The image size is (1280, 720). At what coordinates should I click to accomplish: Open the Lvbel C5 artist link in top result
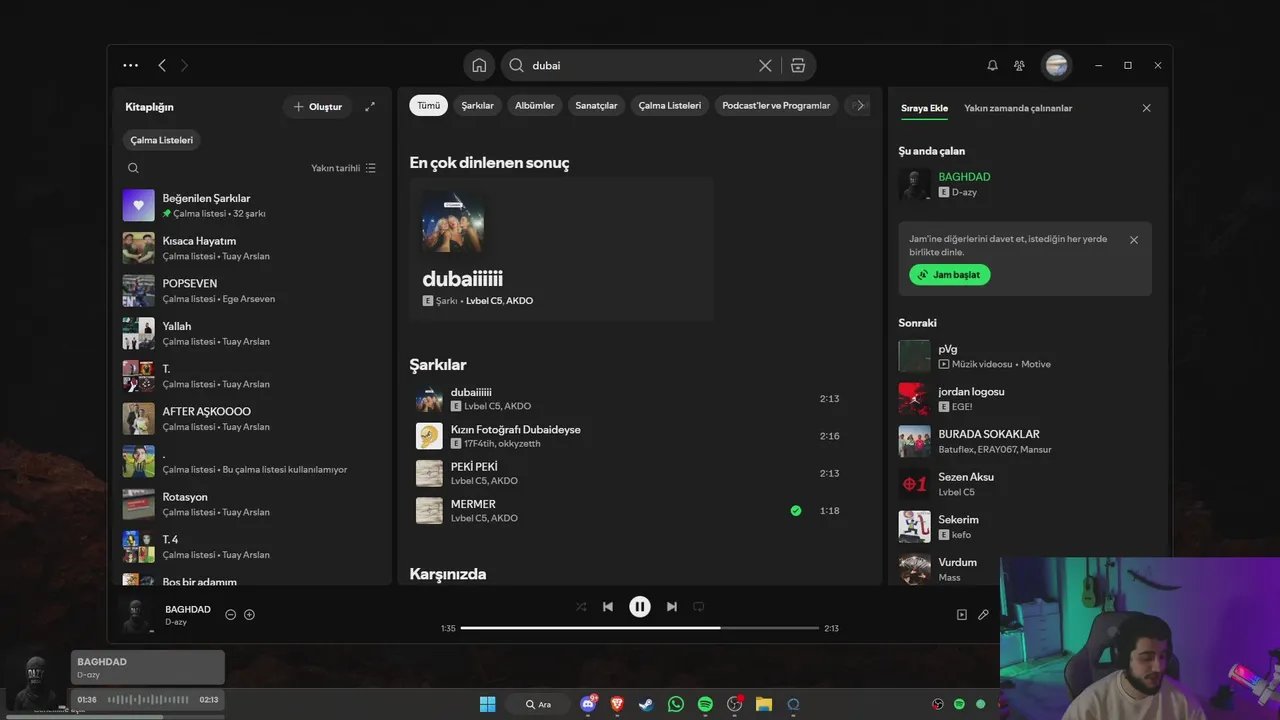tap(484, 301)
